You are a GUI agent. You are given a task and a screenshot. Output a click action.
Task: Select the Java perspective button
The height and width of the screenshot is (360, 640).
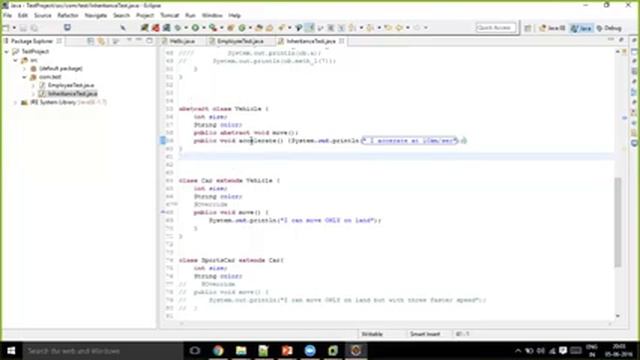[581, 28]
